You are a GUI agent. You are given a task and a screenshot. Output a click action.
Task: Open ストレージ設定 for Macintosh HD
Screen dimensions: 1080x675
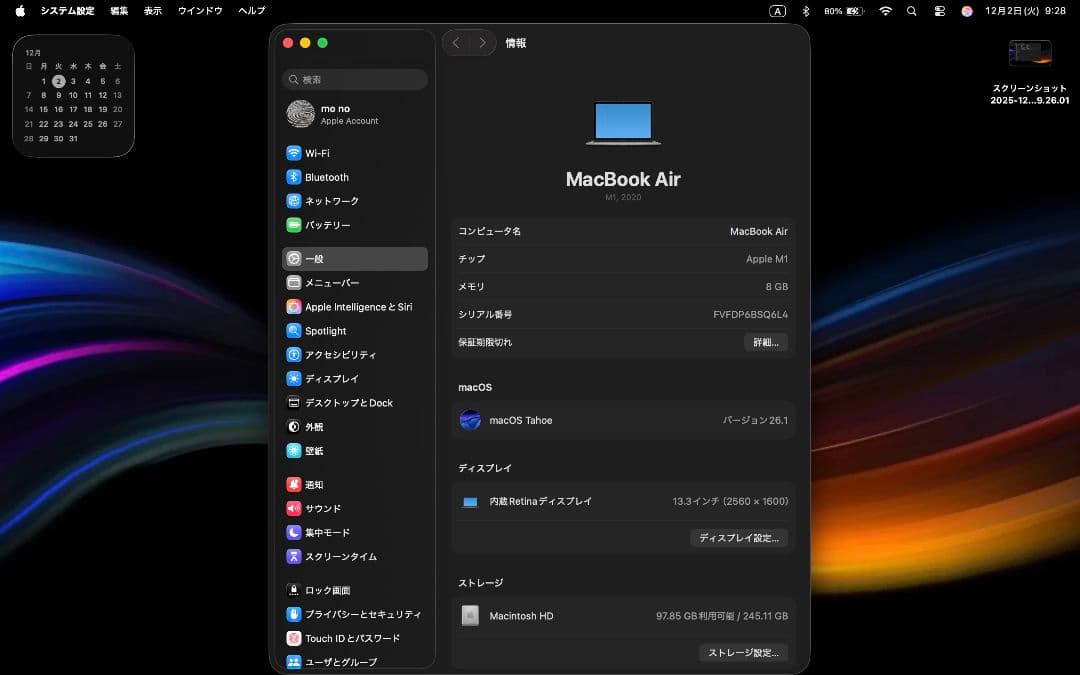[743, 652]
